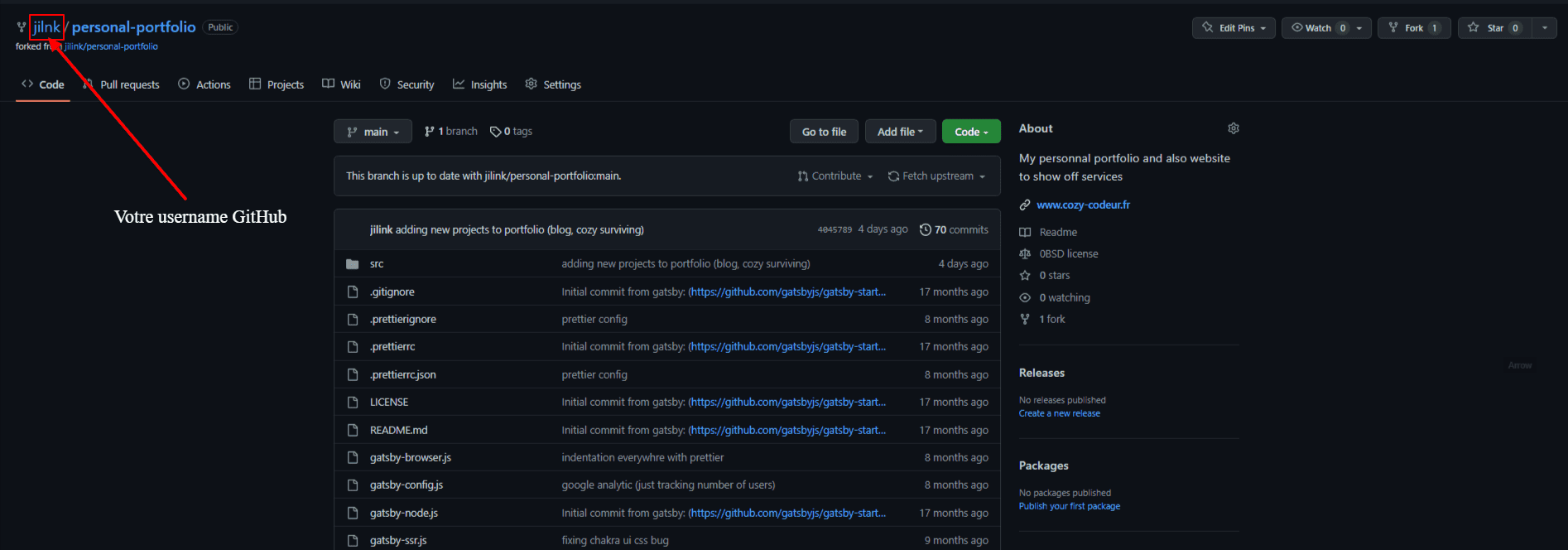The height and width of the screenshot is (550, 1568).
Task: Click the license scale icon
Action: click(1025, 253)
